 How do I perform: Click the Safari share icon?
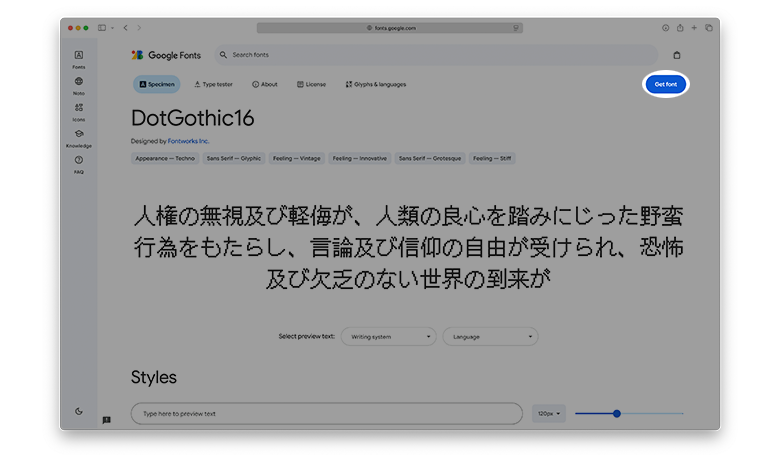click(x=680, y=28)
